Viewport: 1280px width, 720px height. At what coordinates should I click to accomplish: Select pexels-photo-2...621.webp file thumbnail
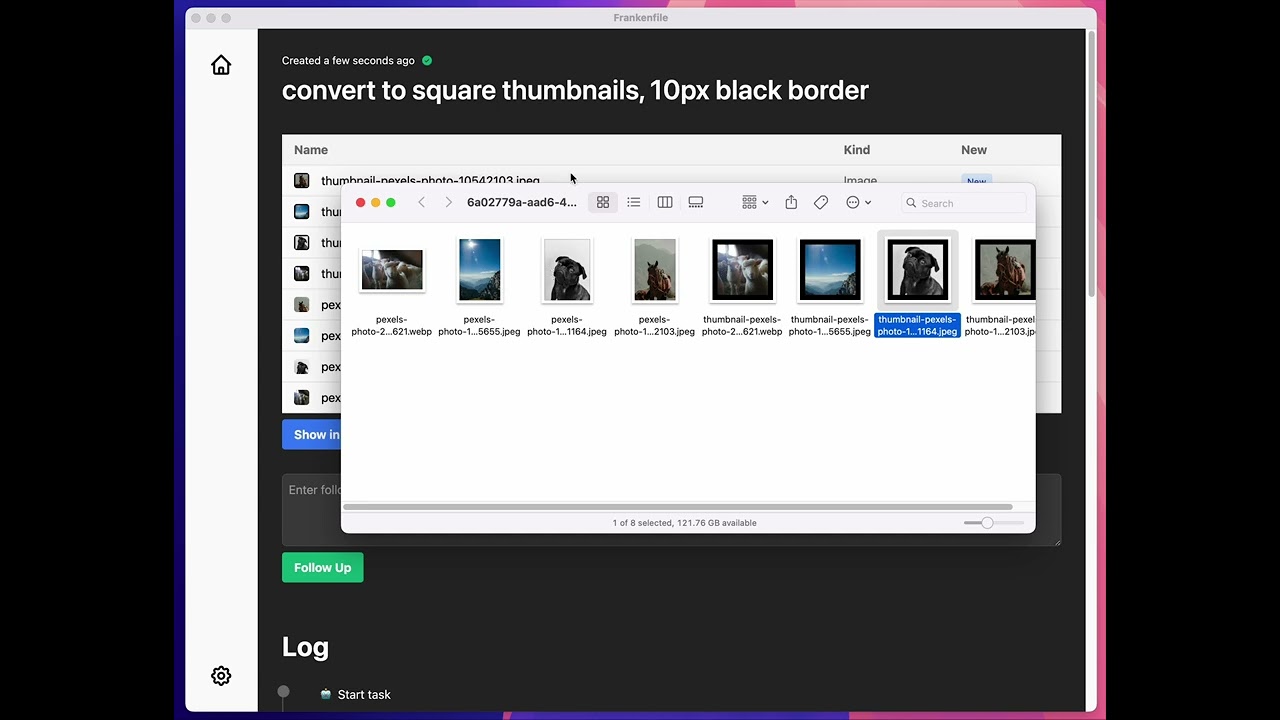[392, 270]
